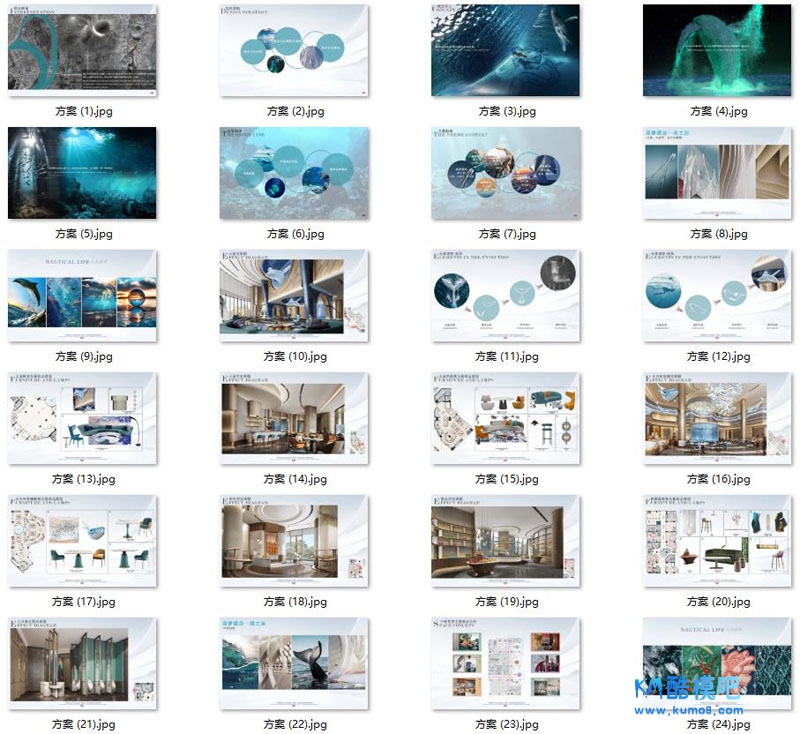Select the 方案 (16).jpg chandelier hall thumbnail

[x=717, y=418]
